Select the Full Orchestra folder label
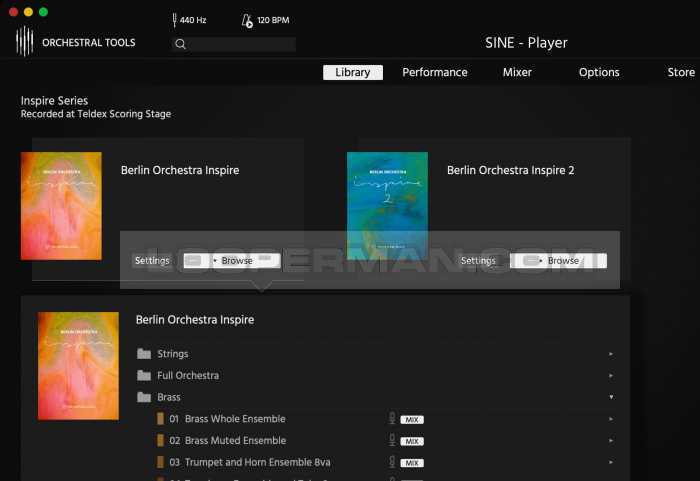Image resolution: width=700 pixels, height=481 pixels. tap(188, 375)
